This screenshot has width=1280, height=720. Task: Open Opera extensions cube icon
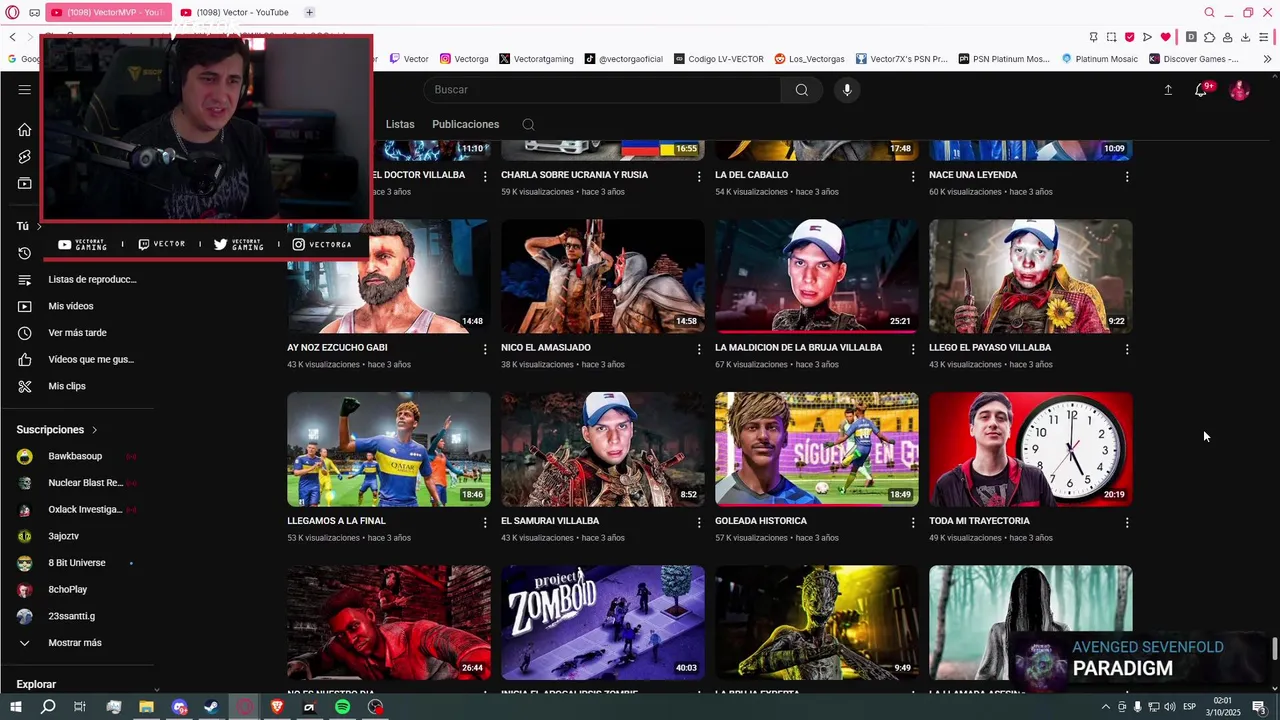click(1209, 37)
